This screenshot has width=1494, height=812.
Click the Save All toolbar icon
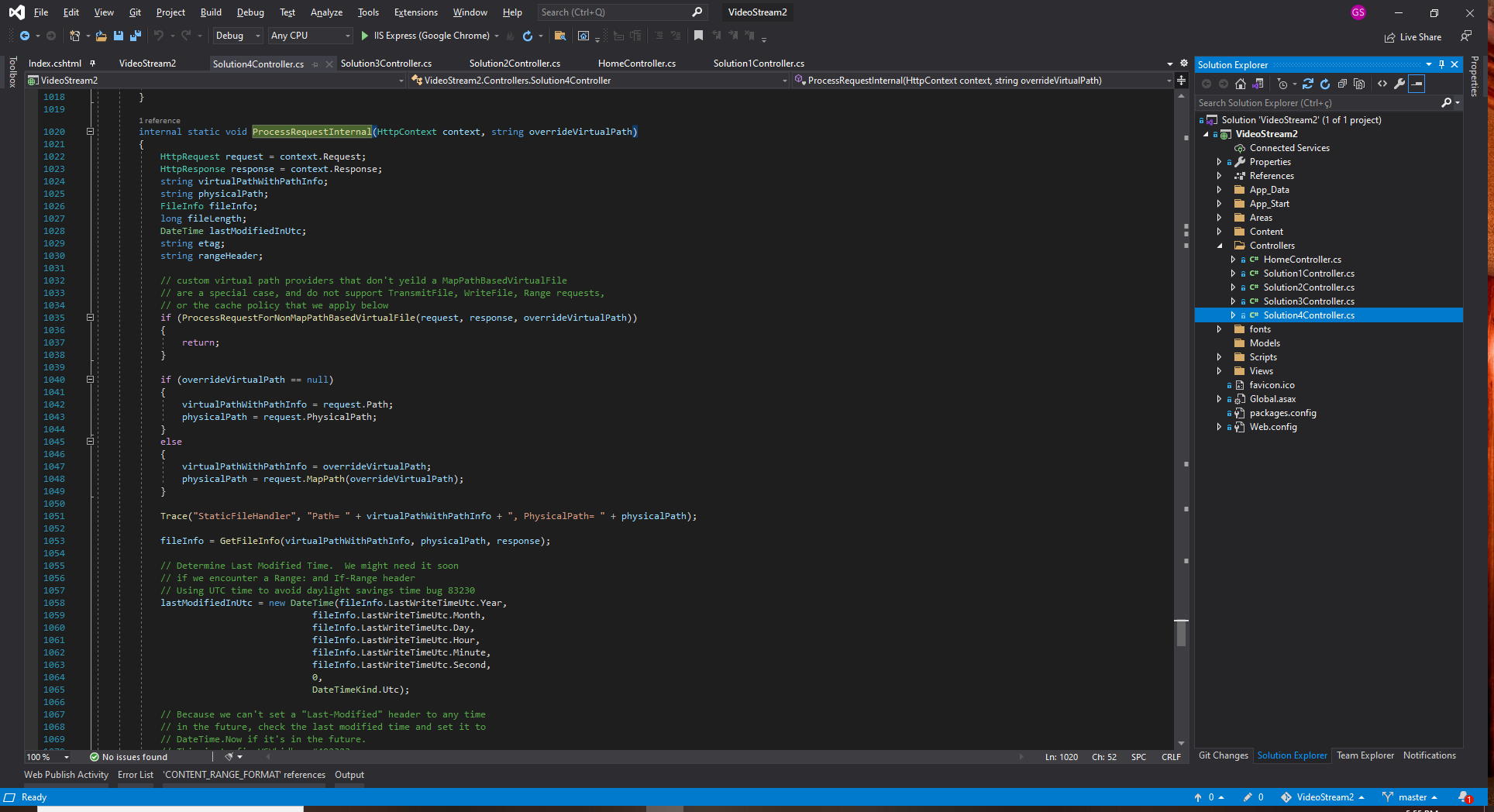[136, 36]
